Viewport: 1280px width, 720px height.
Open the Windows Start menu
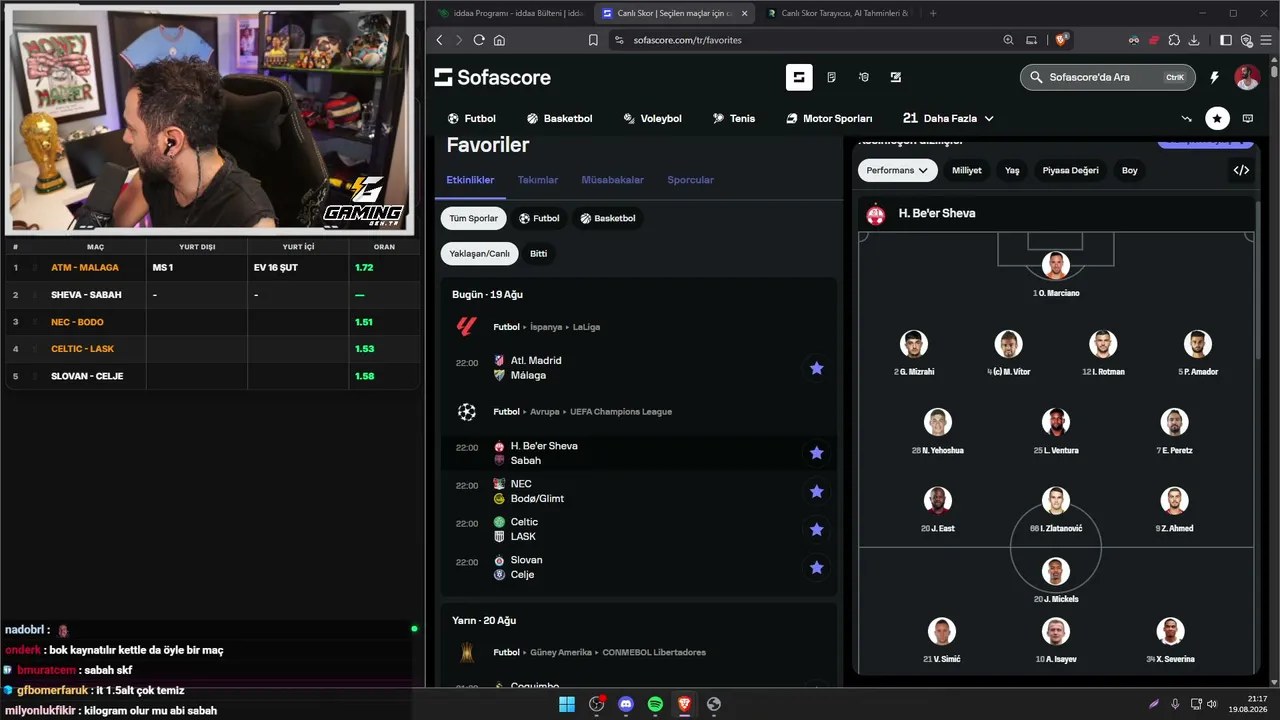pyautogui.click(x=567, y=704)
